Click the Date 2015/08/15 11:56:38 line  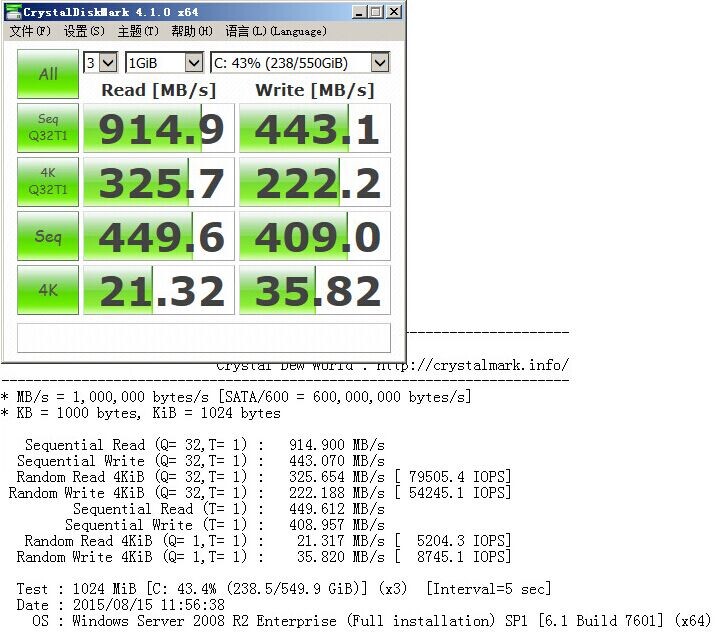(x=120, y=605)
